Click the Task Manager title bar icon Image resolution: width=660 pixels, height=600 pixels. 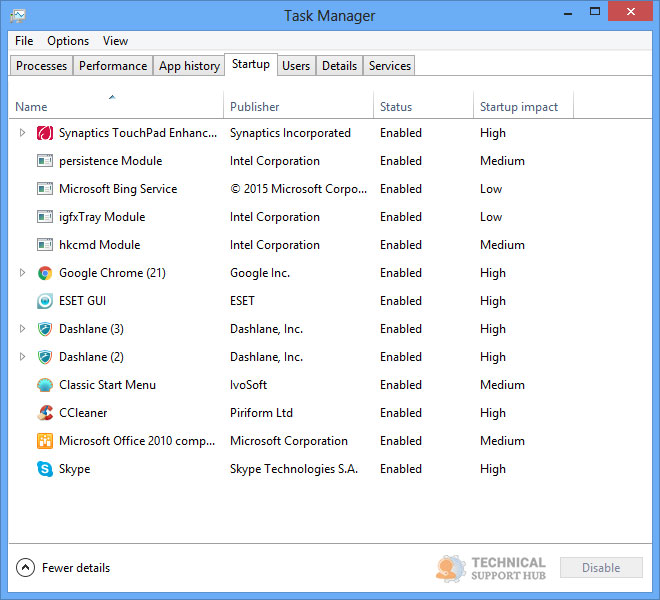pos(18,16)
